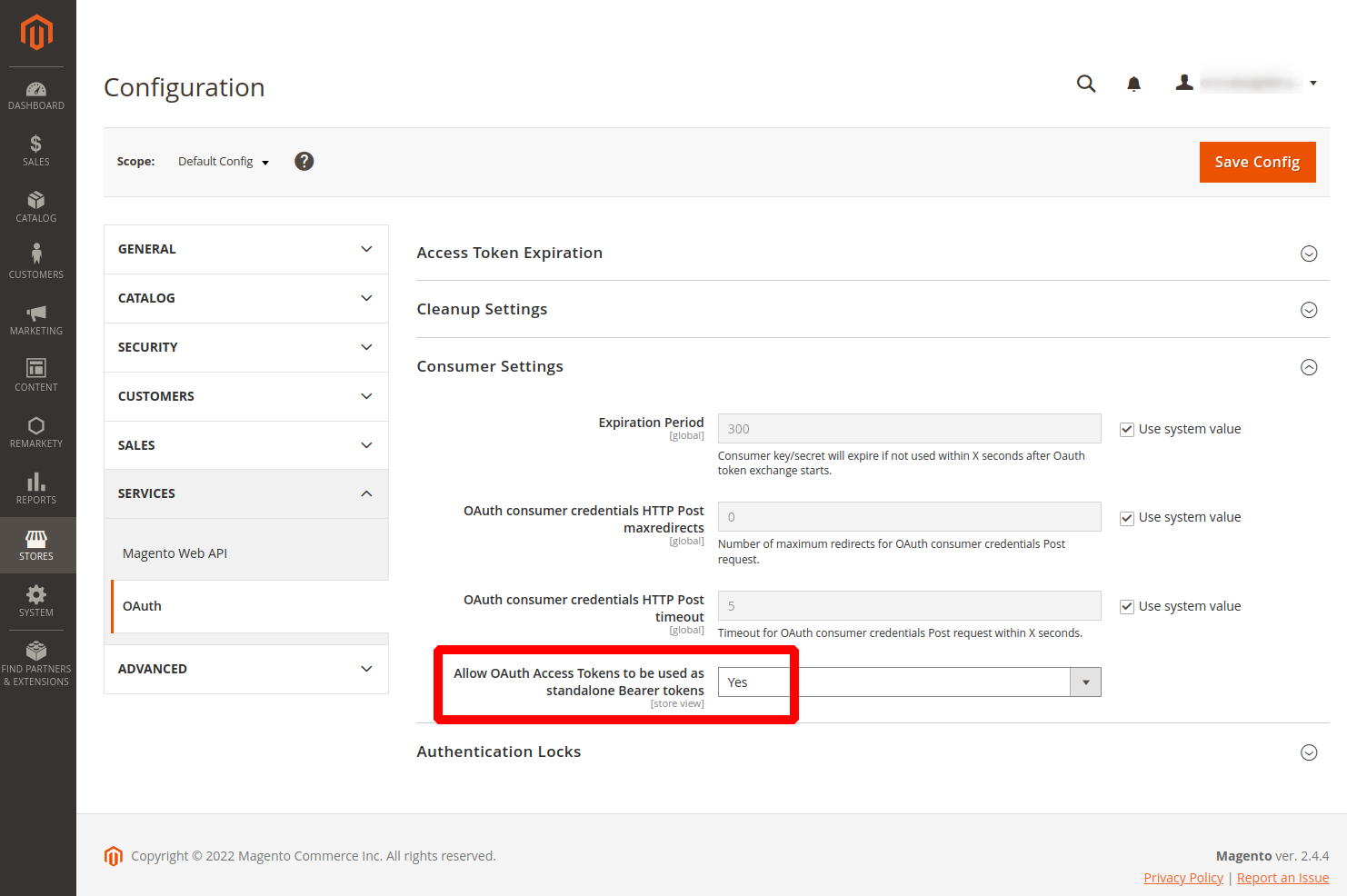Open the Remarkety sidebar menu

tap(36, 433)
